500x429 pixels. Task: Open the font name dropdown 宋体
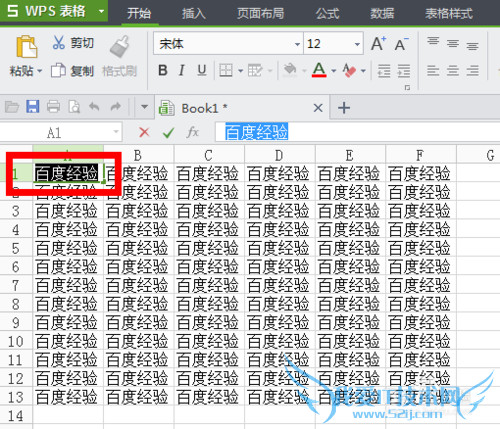[x=297, y=44]
